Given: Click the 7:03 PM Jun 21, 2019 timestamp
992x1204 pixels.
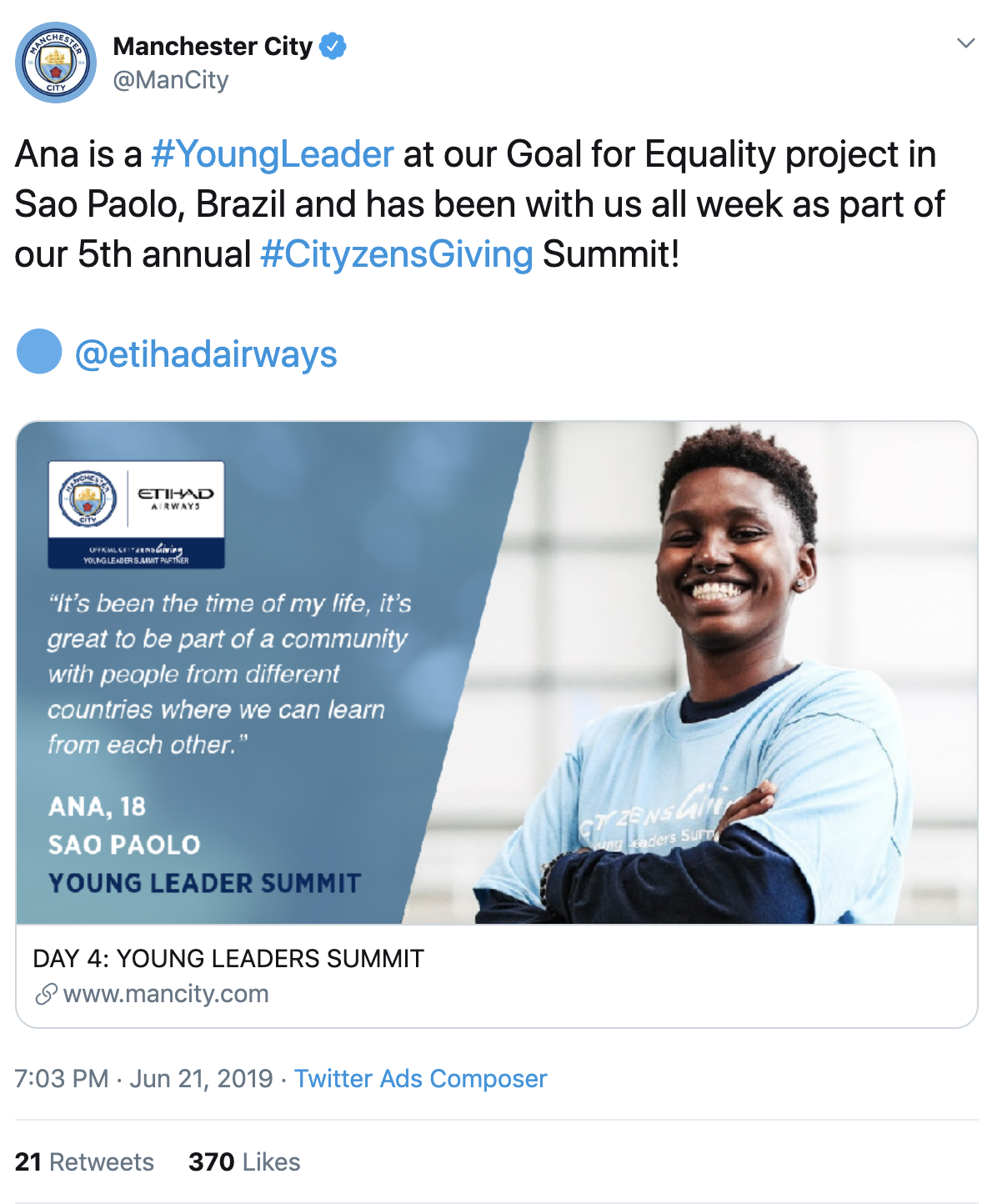Looking at the screenshot, I should (x=143, y=1079).
